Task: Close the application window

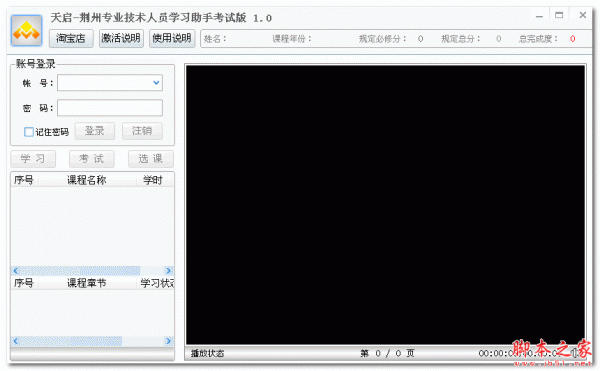Action: 583,15
